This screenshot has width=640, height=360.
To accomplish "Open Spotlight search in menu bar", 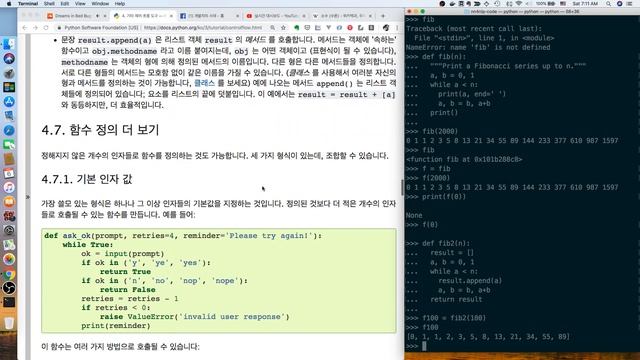I will point(608,3).
